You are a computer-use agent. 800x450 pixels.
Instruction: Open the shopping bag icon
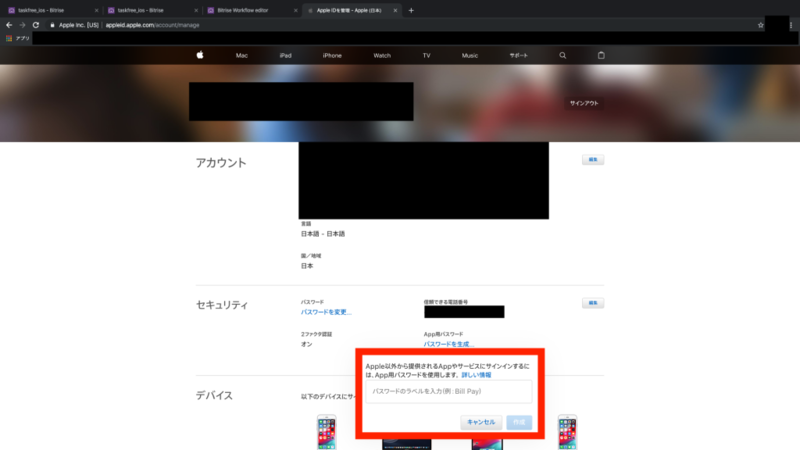pos(601,55)
